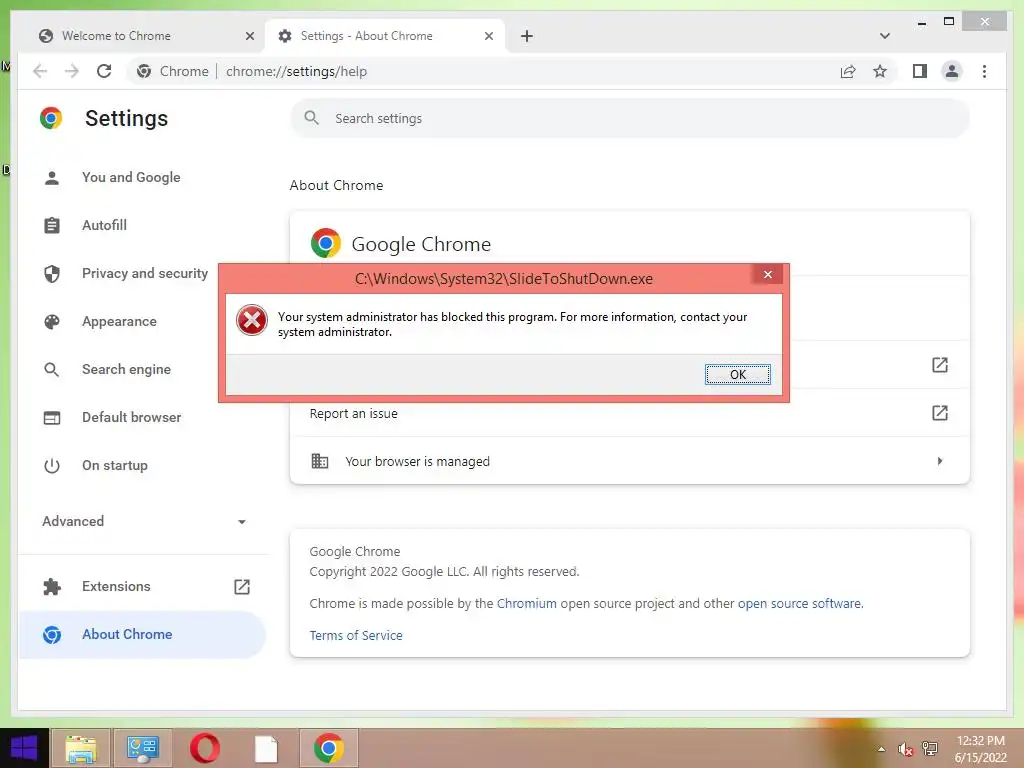This screenshot has width=1024, height=768.
Task: Reload the current page
Action: (104, 71)
